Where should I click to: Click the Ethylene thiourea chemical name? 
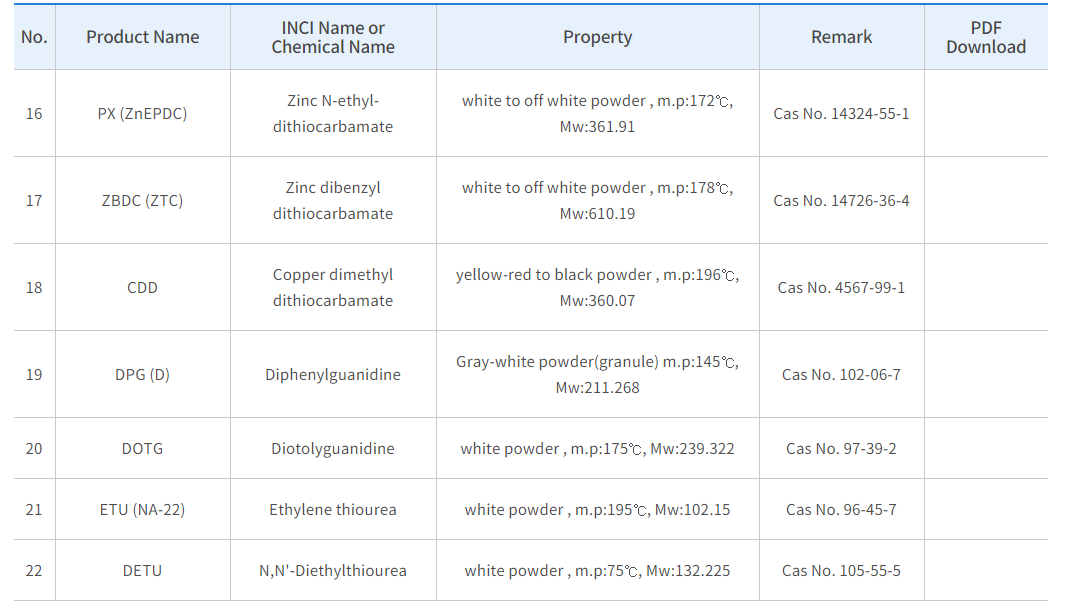click(333, 509)
